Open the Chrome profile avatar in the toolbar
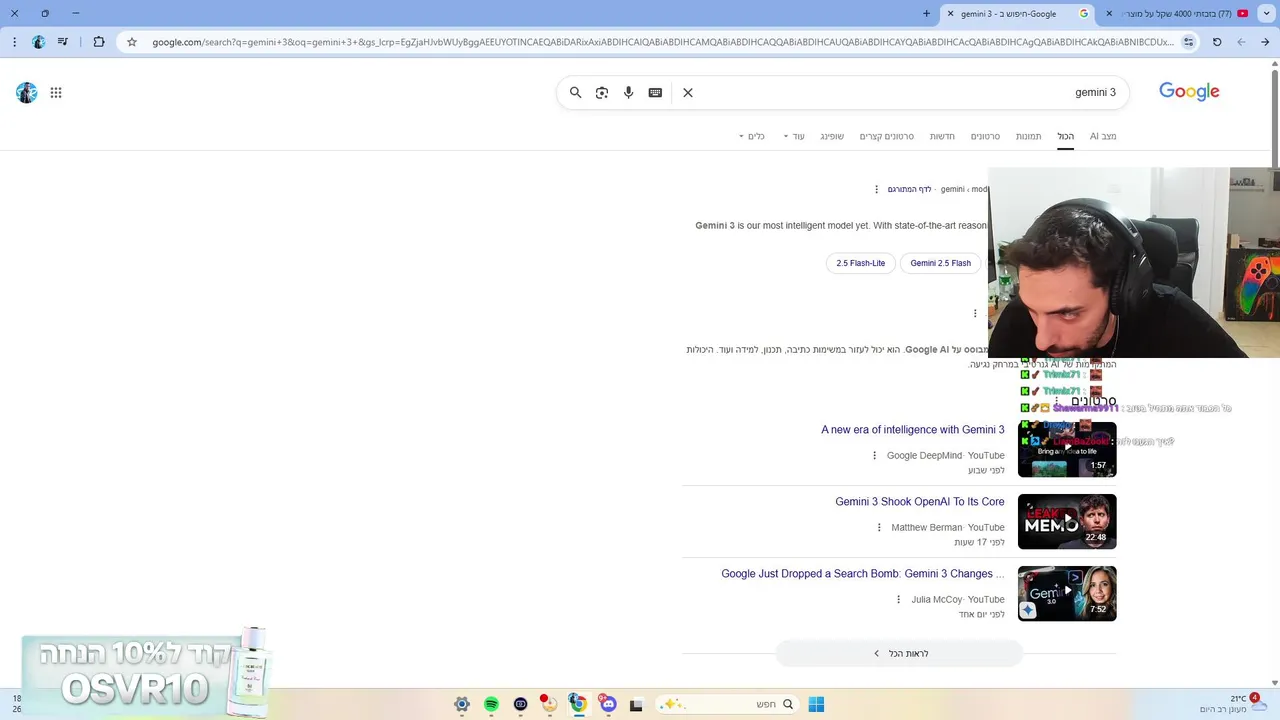 coord(39,42)
